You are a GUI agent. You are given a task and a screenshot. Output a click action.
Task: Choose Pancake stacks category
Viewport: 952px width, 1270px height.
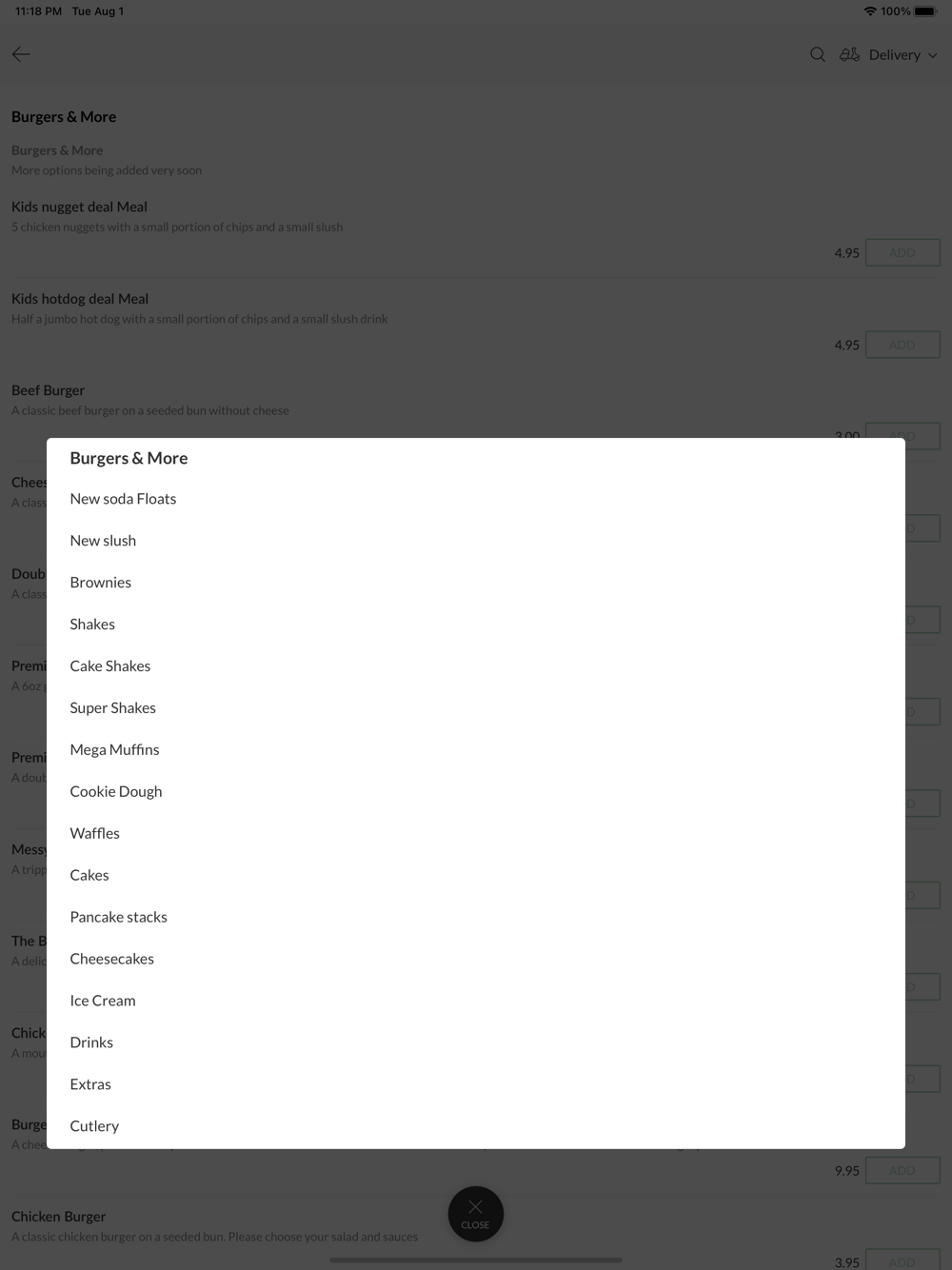[x=118, y=918]
